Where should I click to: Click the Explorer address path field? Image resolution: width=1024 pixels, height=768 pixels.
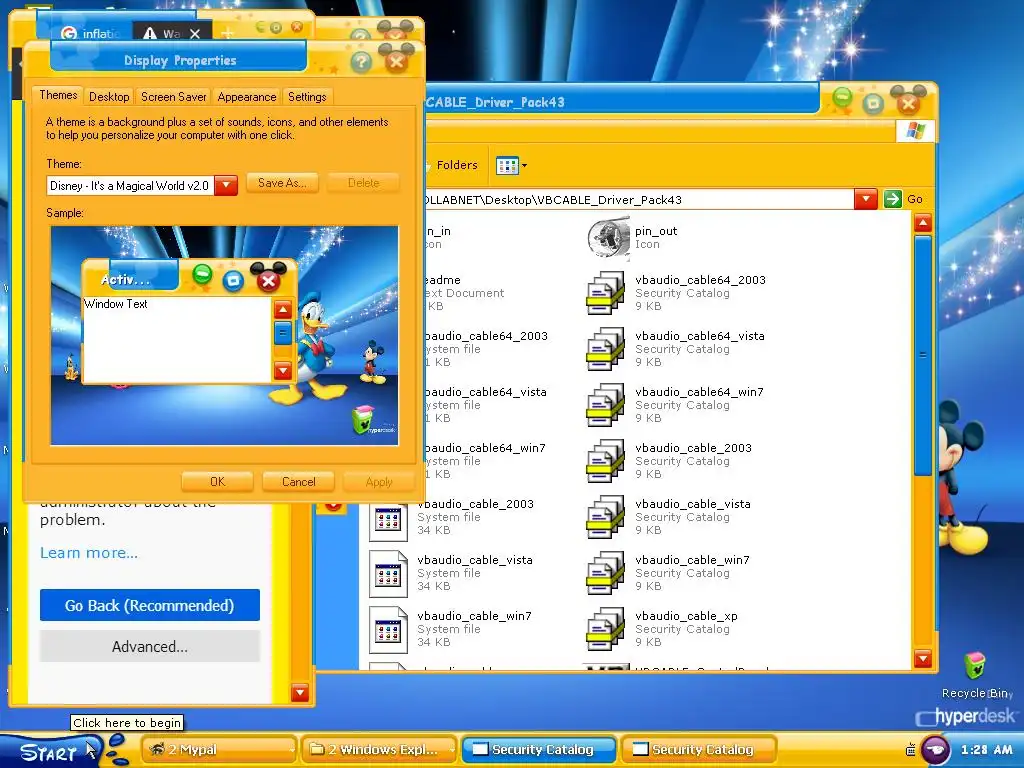(x=639, y=199)
